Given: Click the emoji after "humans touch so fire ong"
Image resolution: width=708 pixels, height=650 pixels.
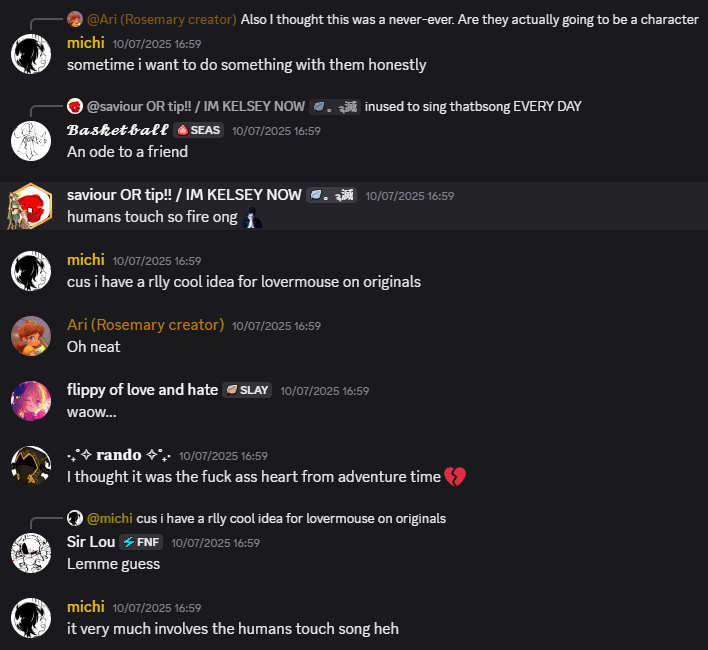Looking at the screenshot, I should click(252, 217).
